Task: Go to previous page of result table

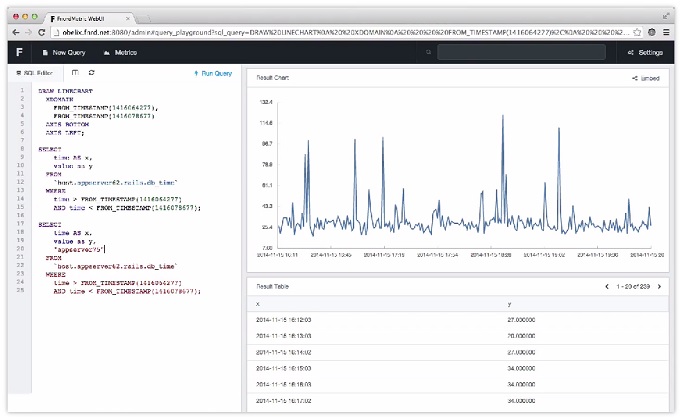Action: [x=607, y=286]
